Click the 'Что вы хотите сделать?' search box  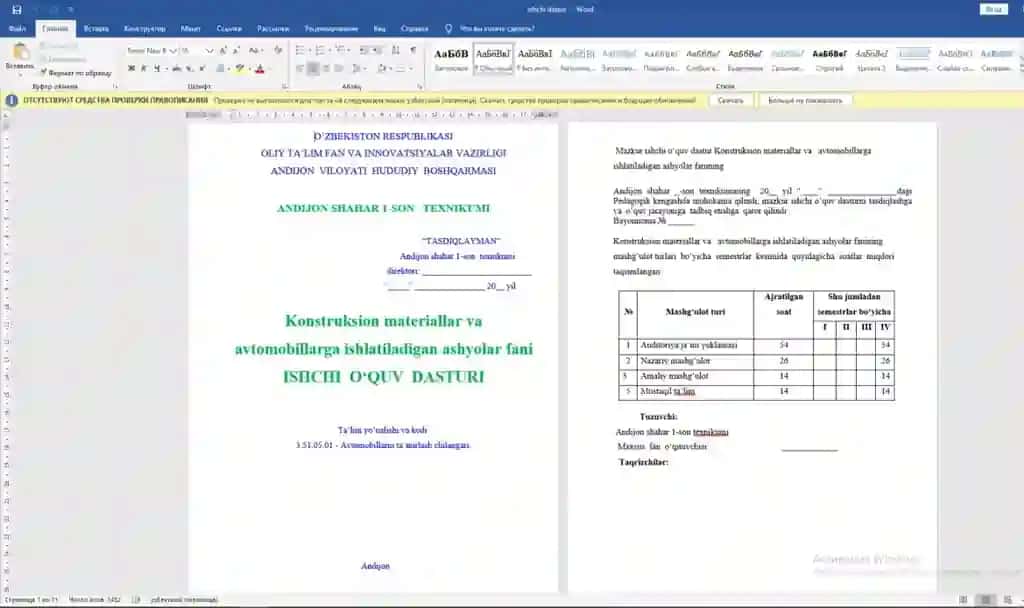pyautogui.click(x=496, y=29)
